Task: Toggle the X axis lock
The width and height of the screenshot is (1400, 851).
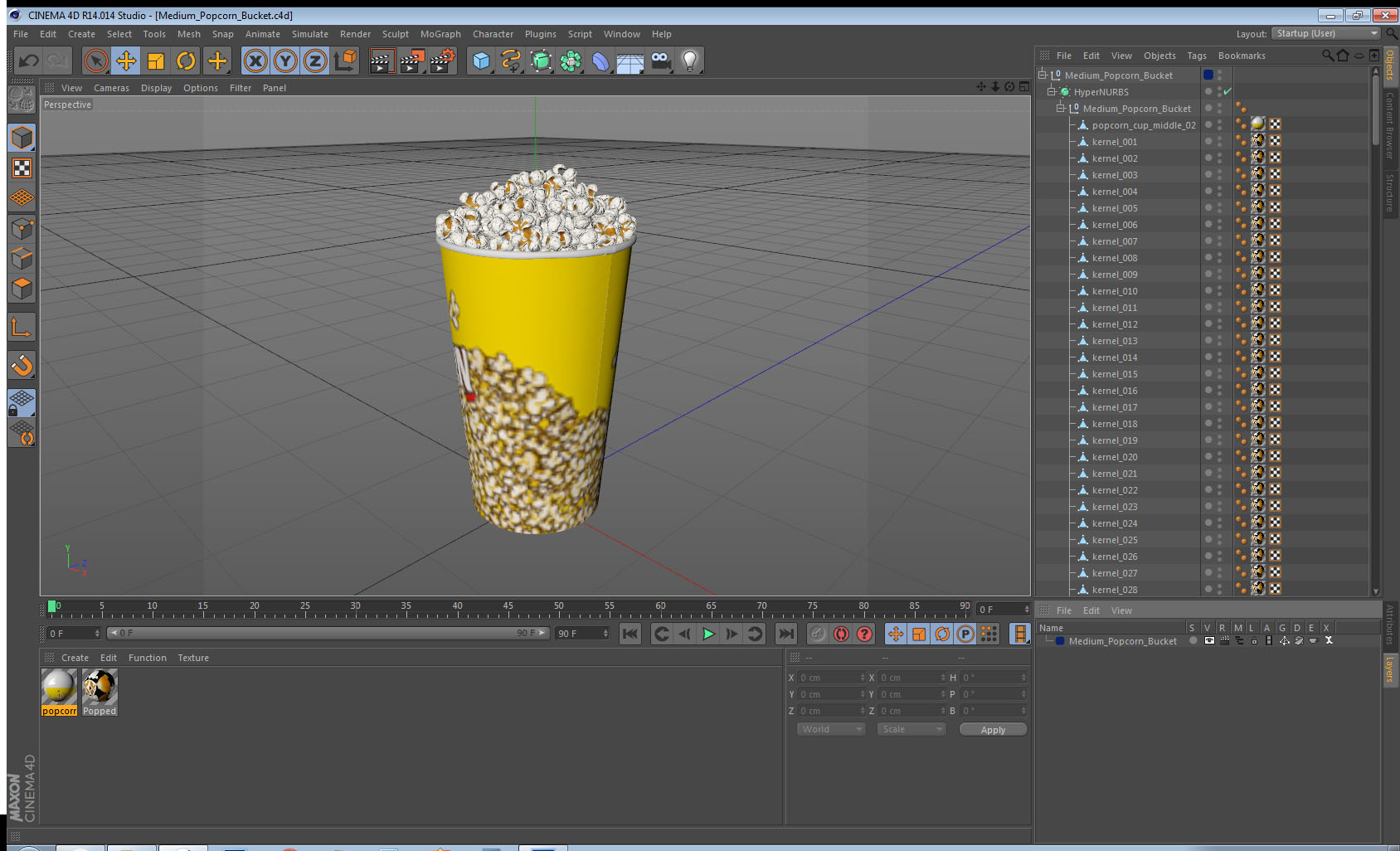Action: [255, 61]
